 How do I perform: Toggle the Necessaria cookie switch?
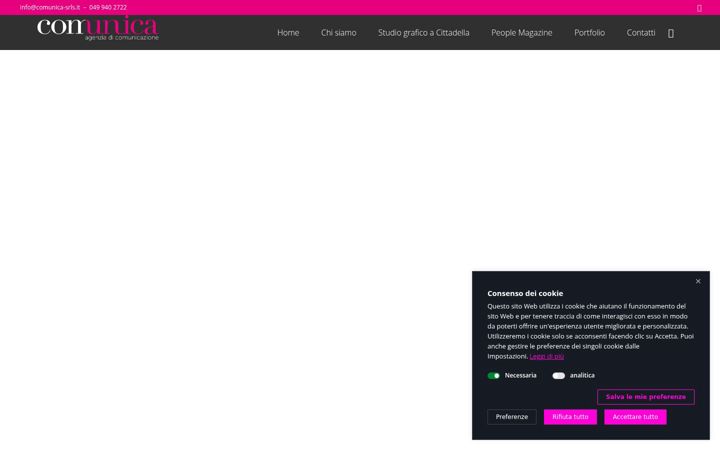[494, 376]
